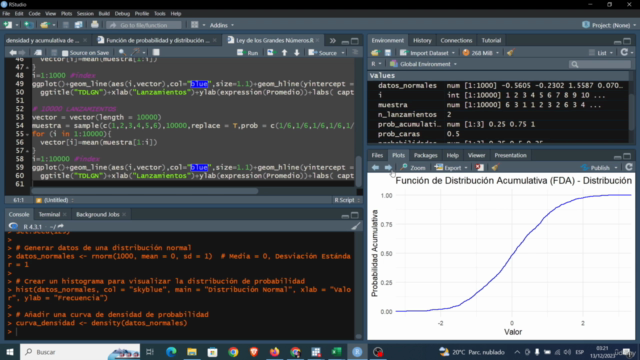Save workspace in Environment pane
Screen dimensions: 640x360
click(x=388, y=53)
